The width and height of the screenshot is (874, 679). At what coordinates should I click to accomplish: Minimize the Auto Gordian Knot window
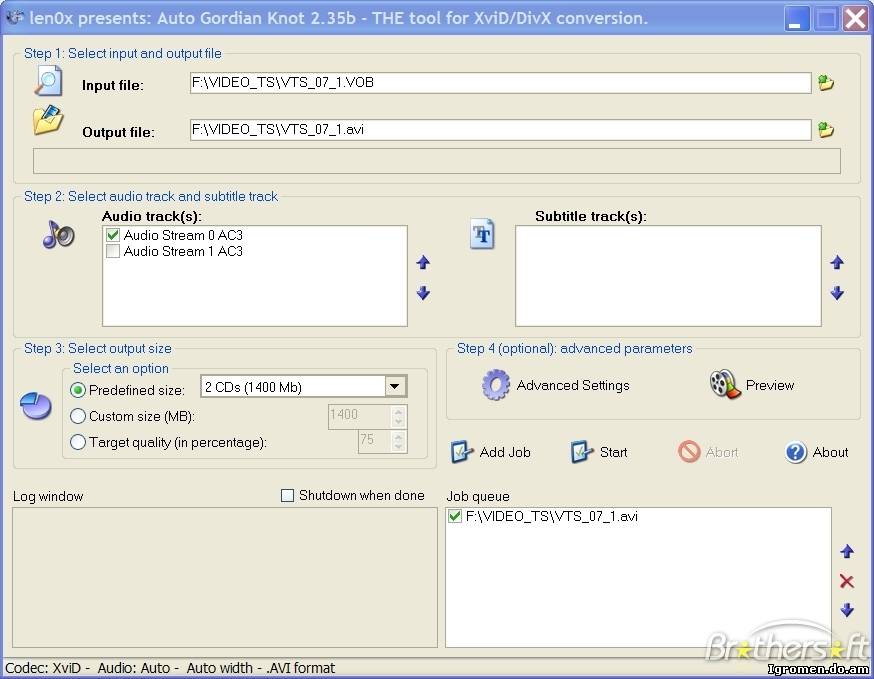tap(797, 18)
